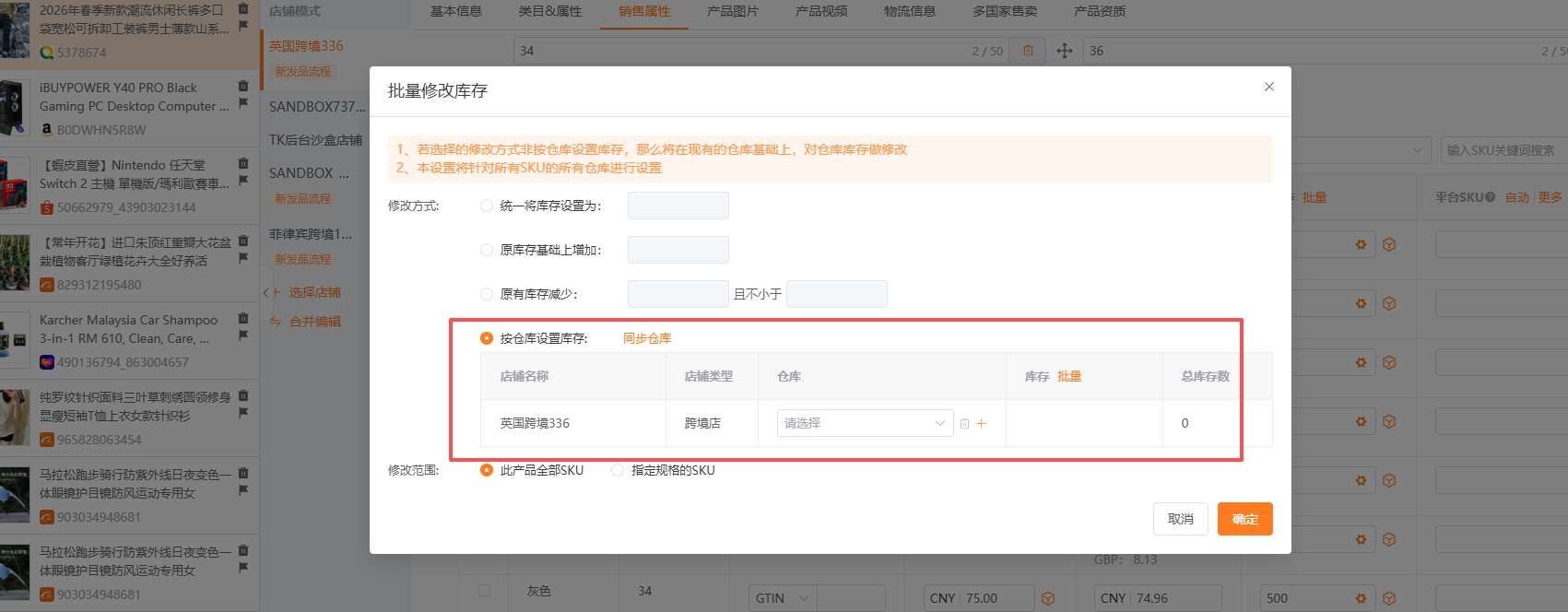This screenshot has width=1568, height=612.
Task: Select 统一将库存设置为 radio option
Action: (x=487, y=206)
